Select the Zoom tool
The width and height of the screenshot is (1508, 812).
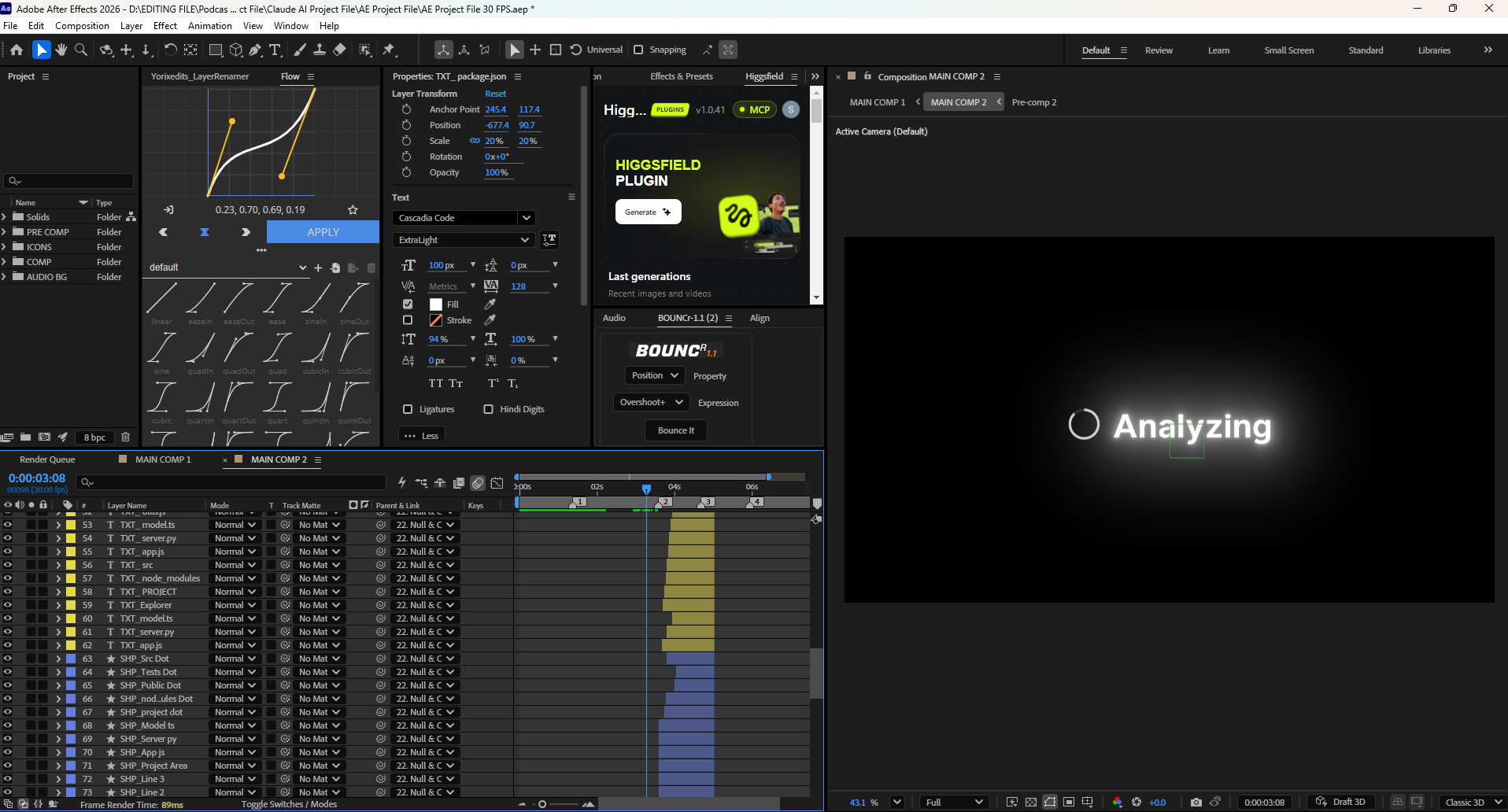pyautogui.click(x=80, y=50)
